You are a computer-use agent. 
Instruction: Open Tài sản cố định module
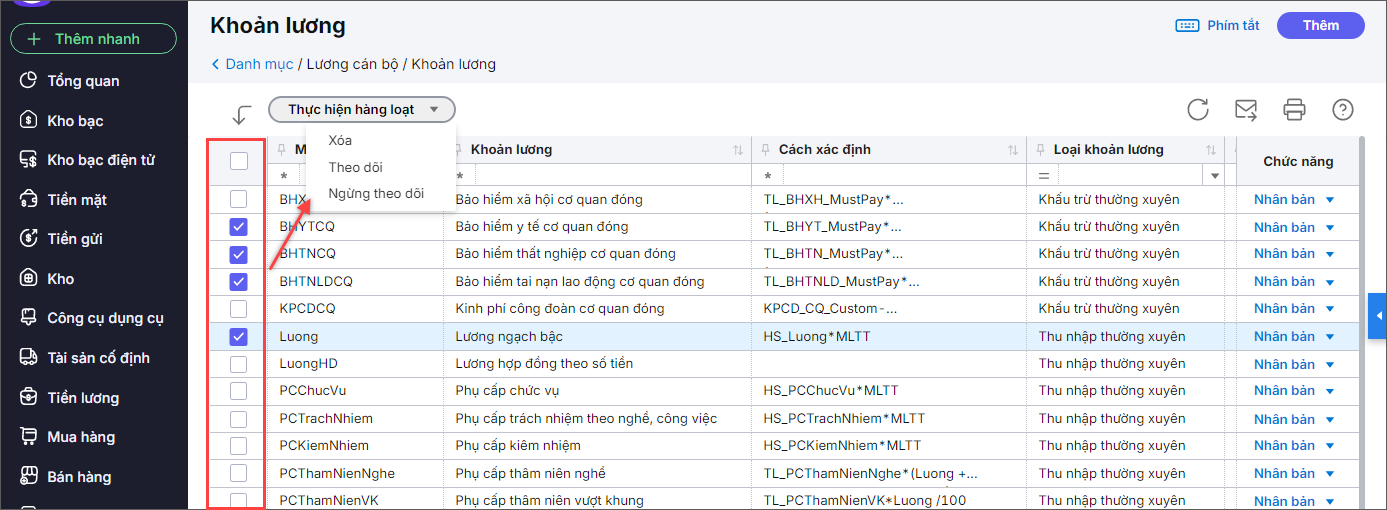(x=98, y=358)
